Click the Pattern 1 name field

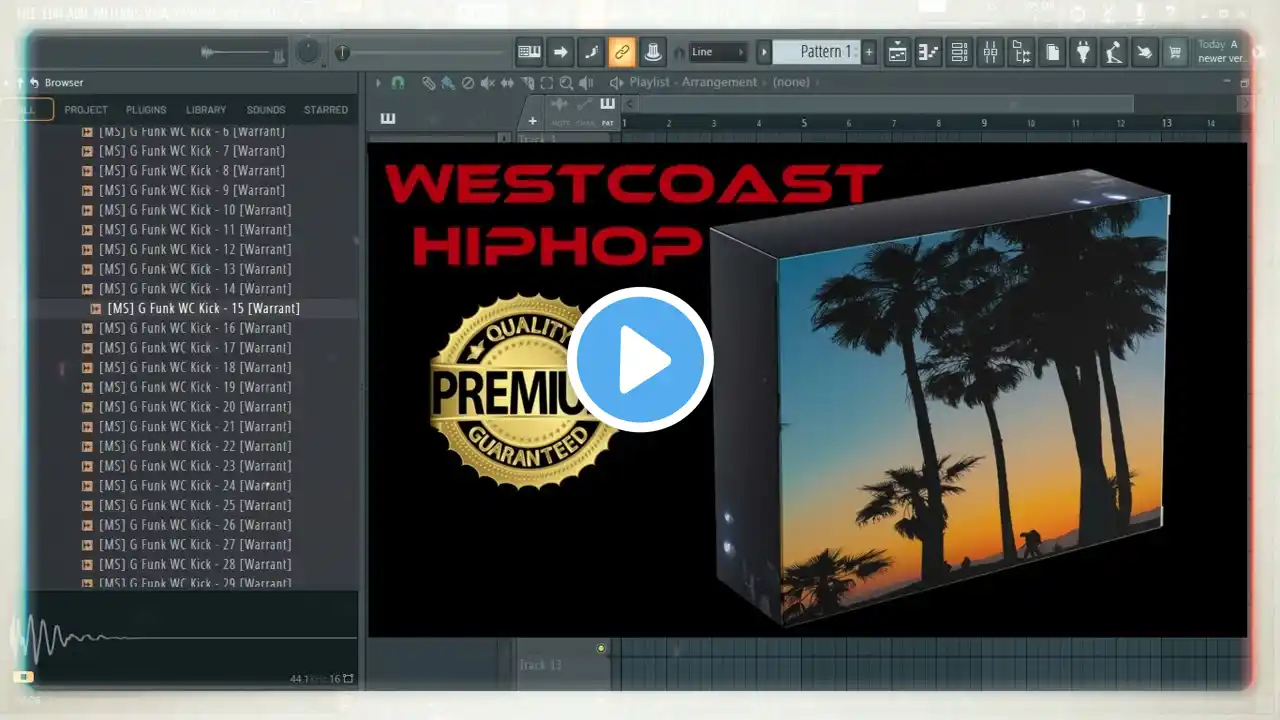click(x=817, y=52)
